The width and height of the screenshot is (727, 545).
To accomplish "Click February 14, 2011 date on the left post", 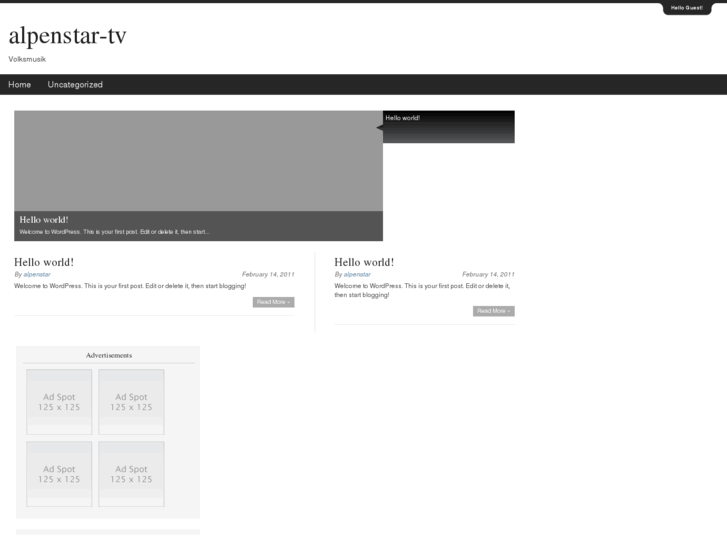I will pyautogui.click(x=268, y=275).
